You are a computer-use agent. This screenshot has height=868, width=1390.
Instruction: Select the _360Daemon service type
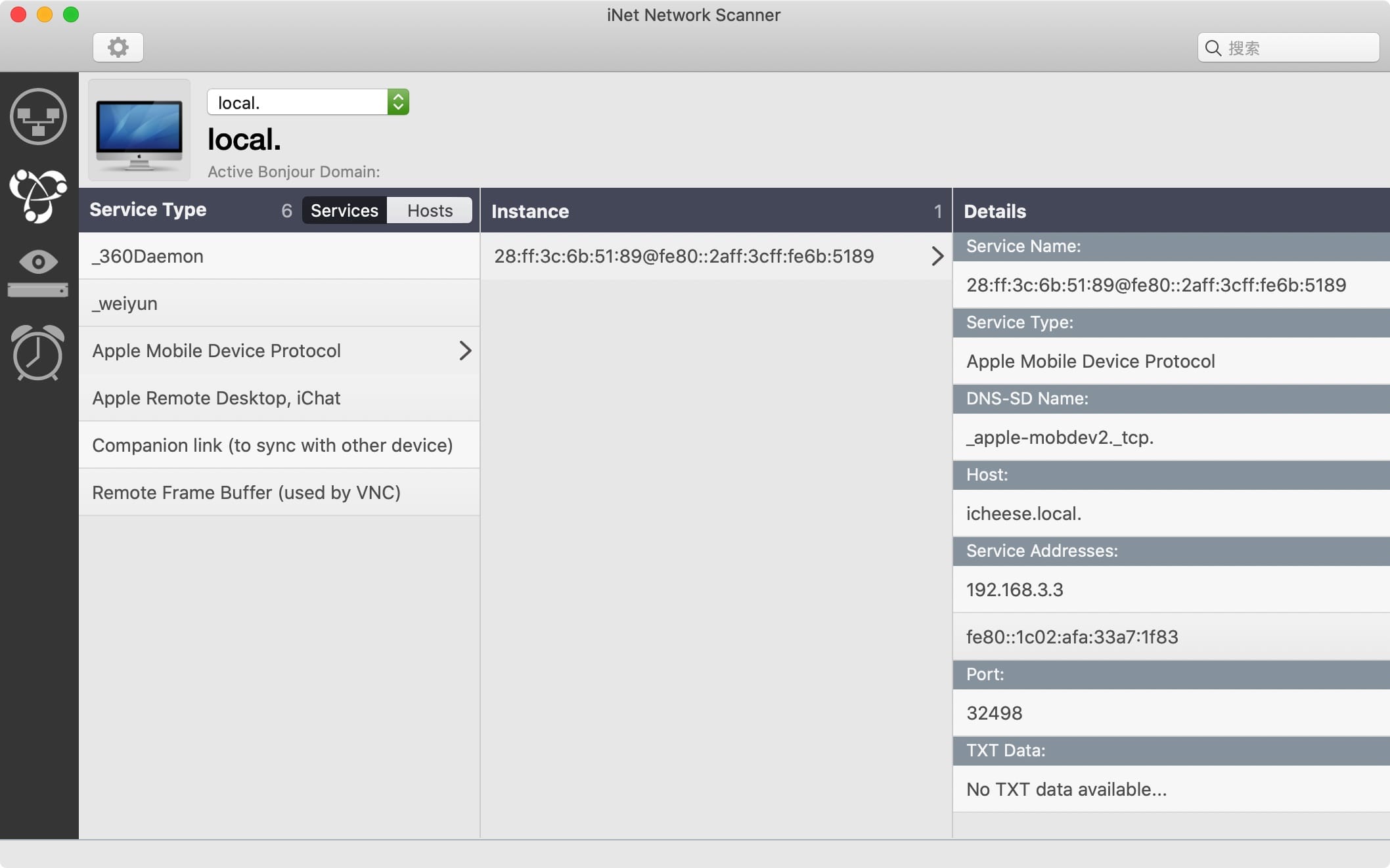pos(148,256)
